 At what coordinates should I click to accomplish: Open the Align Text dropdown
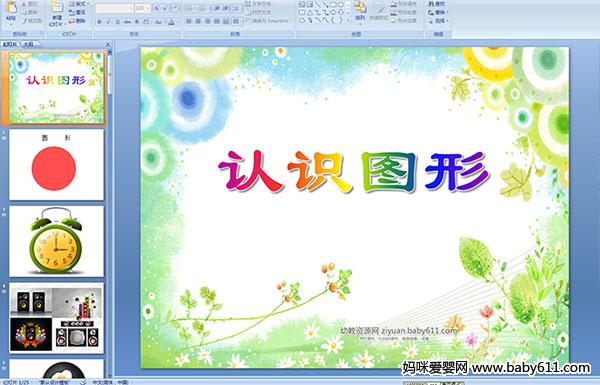pos(259,12)
